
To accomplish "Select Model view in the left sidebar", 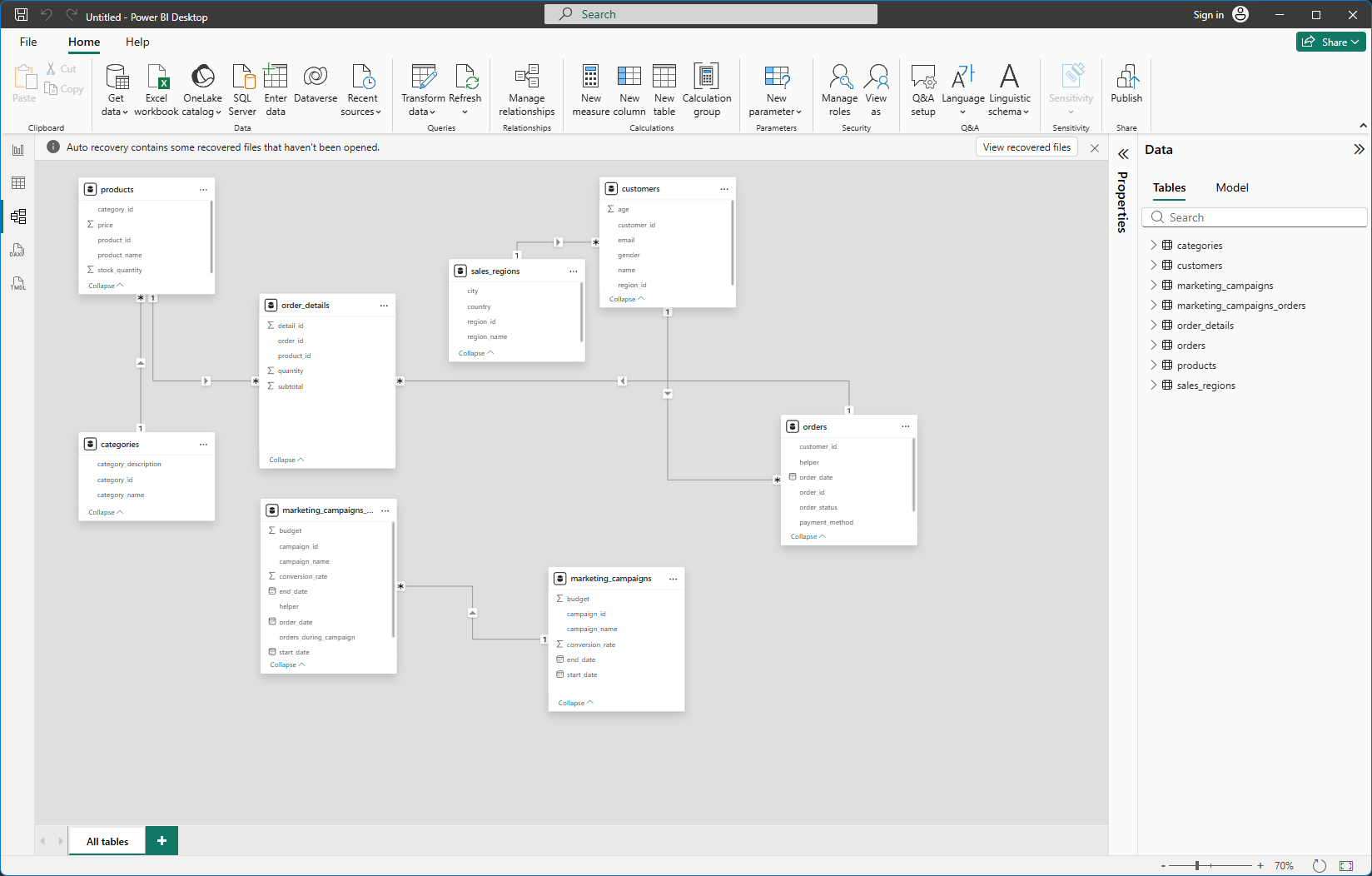I will pyautogui.click(x=18, y=217).
